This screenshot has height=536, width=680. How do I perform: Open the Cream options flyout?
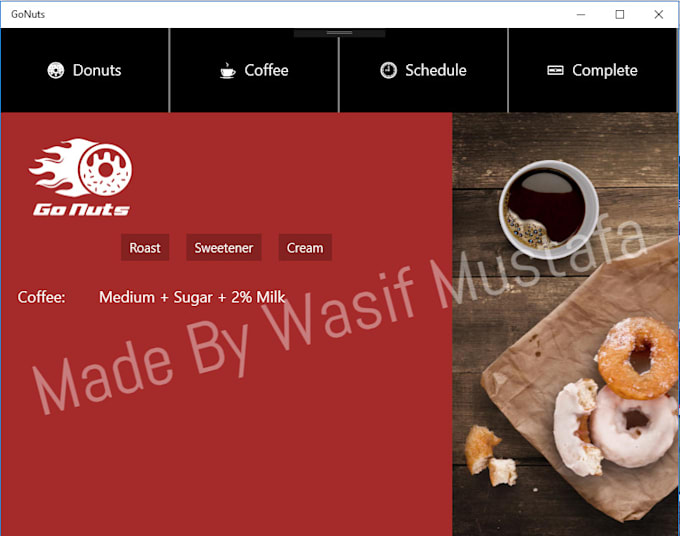pyautogui.click(x=305, y=248)
